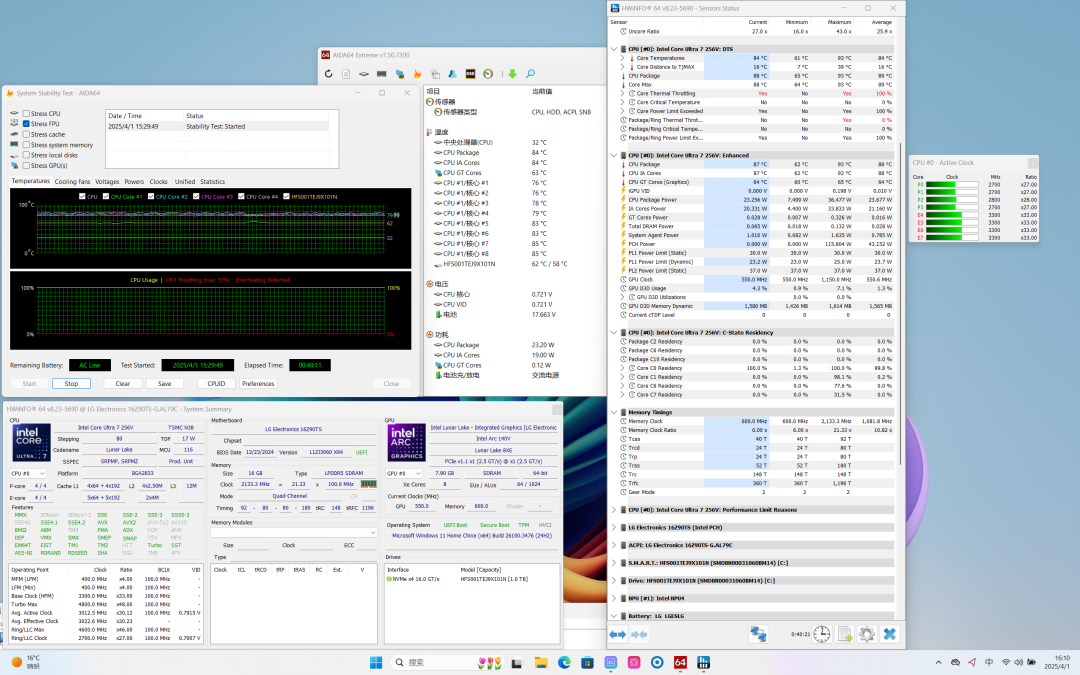The image size is (1080, 675).
Task: Click the Refresh icon in AIDA64 toolbar
Action: coord(329,74)
